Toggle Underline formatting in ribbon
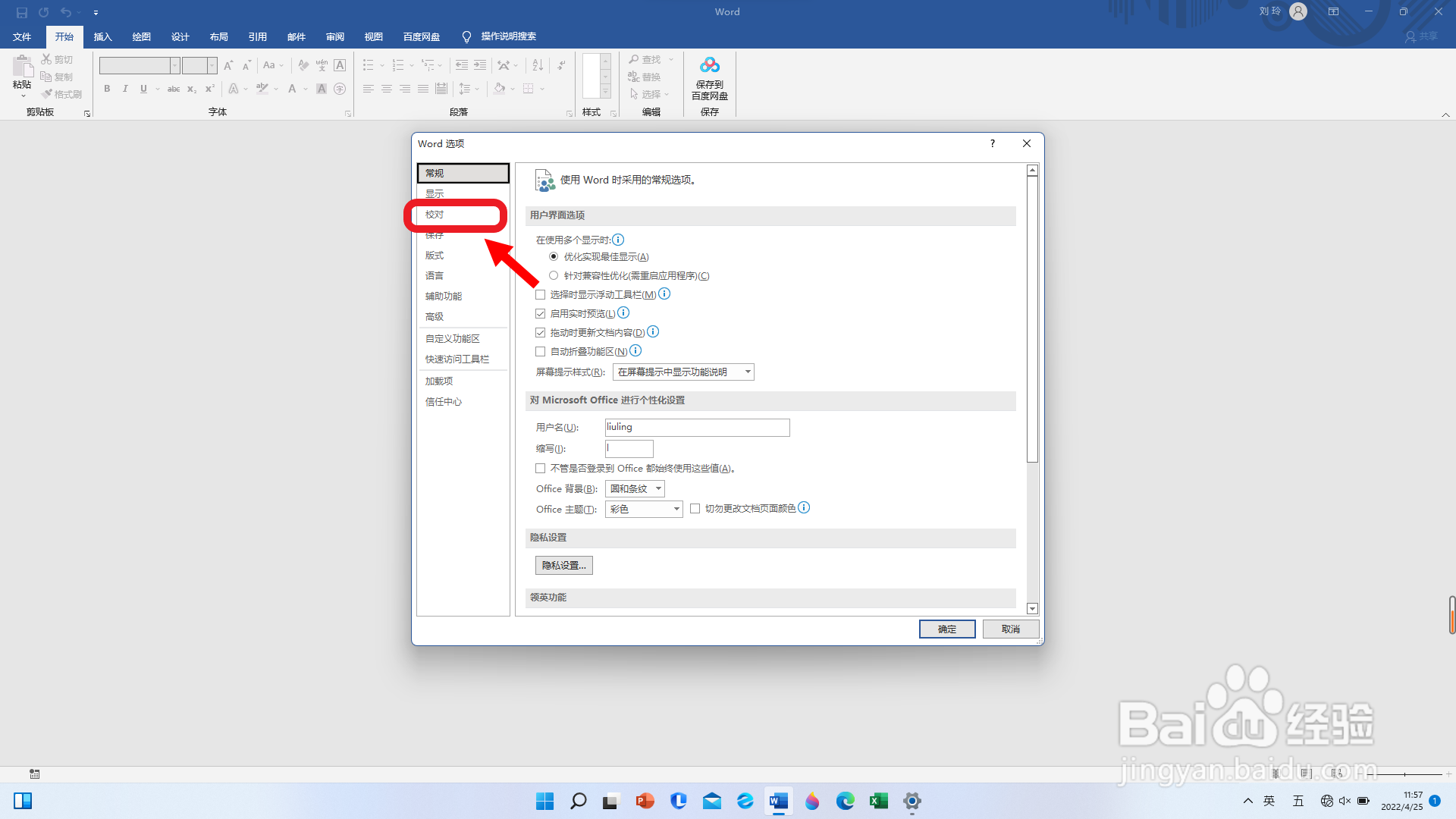Viewport: 1456px width, 819px height. coord(143,89)
